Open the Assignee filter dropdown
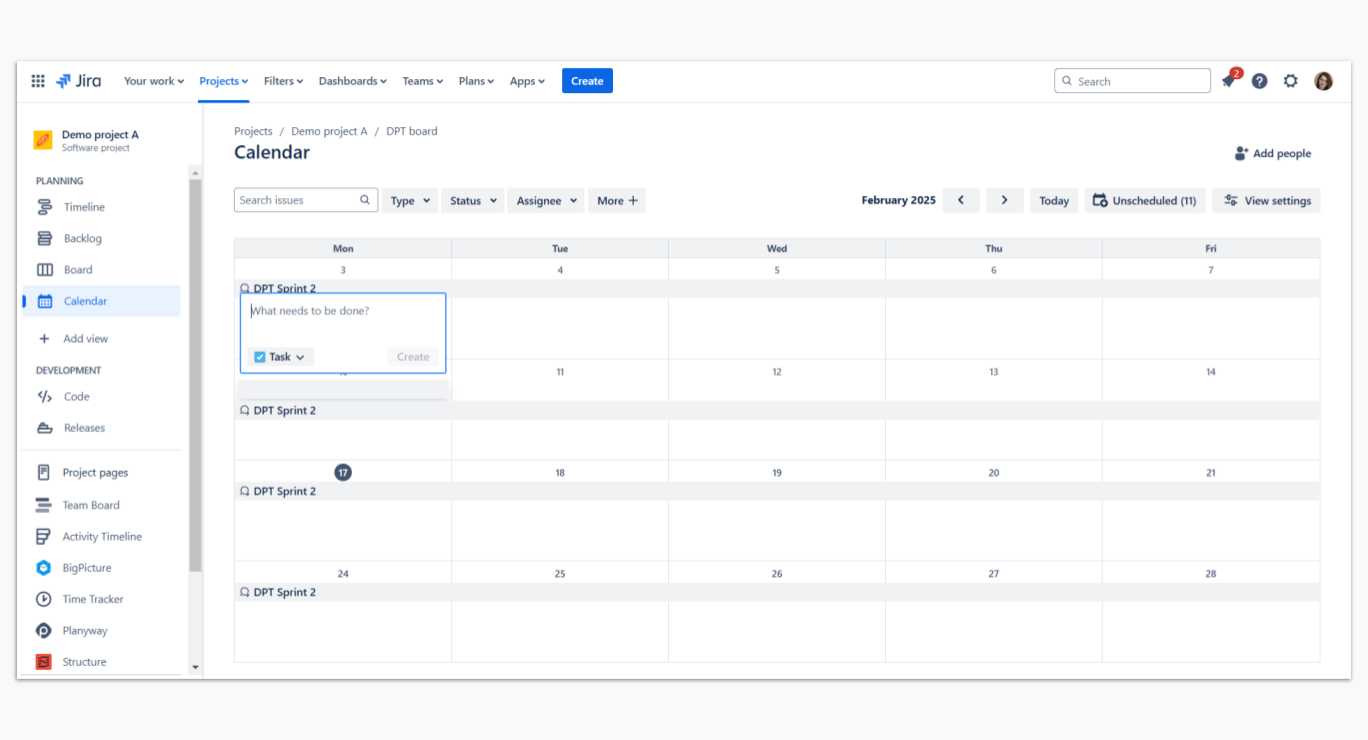 (x=546, y=201)
